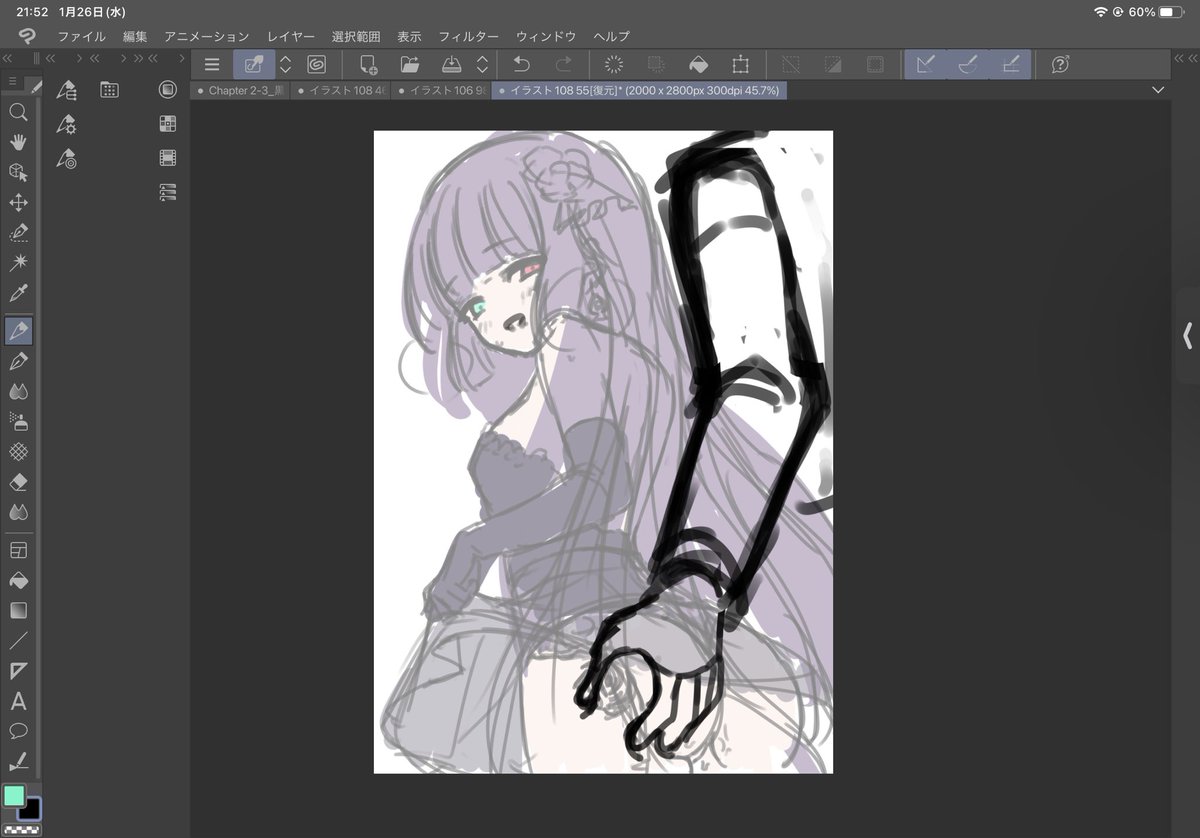Select the Figure straight line tool
This screenshot has height=838, width=1200.
tap(18, 640)
